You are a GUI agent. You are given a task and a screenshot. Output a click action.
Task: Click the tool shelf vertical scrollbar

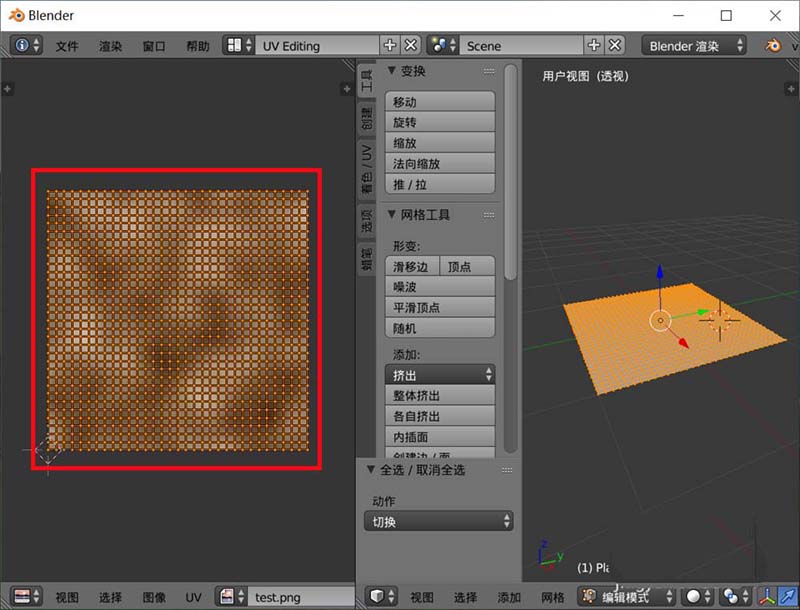(x=510, y=172)
